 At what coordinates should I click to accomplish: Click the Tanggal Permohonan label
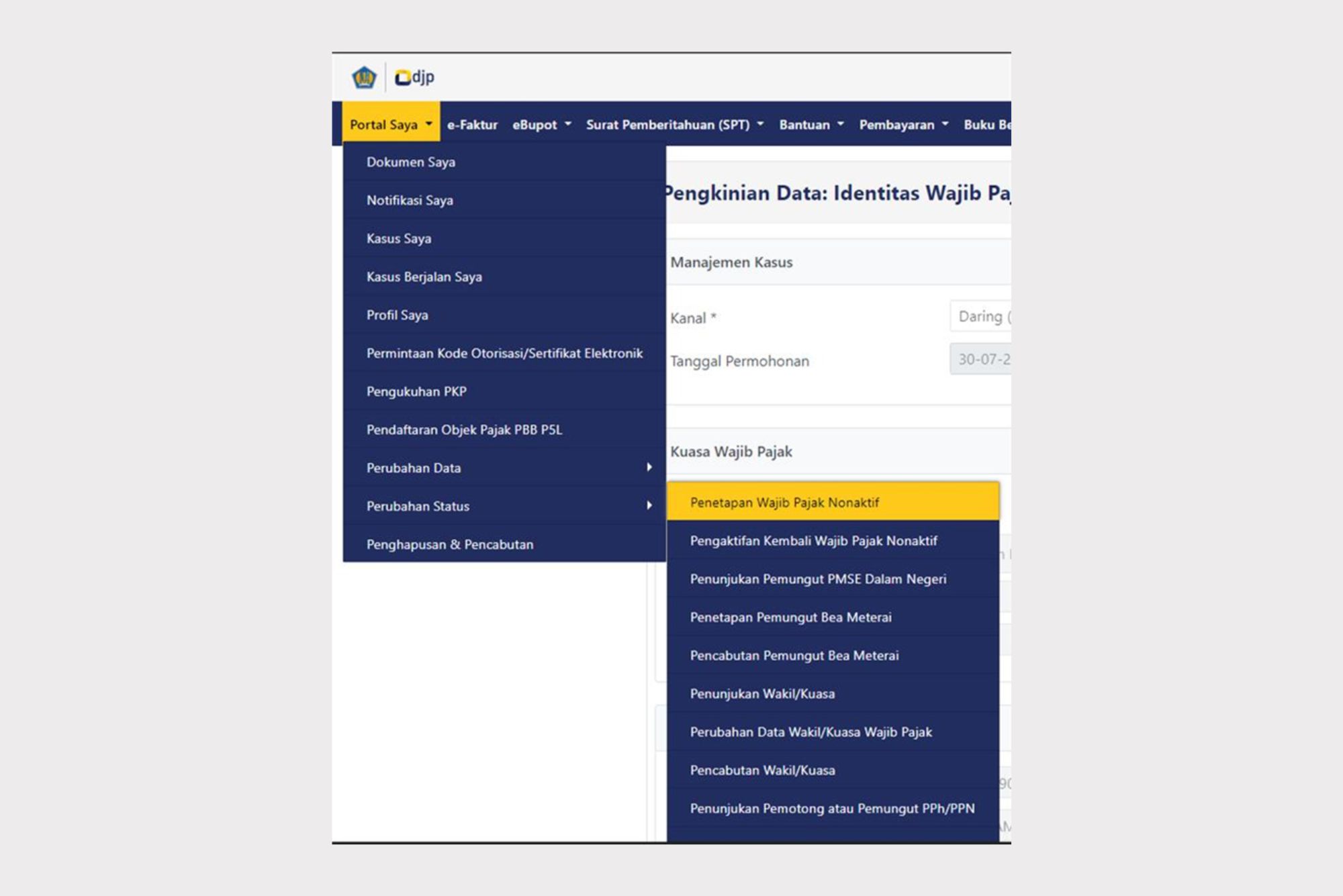(739, 361)
